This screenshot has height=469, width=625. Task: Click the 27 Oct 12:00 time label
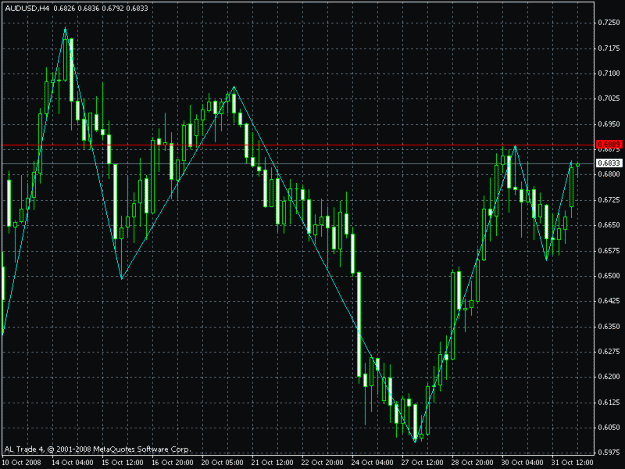[x=422, y=463]
